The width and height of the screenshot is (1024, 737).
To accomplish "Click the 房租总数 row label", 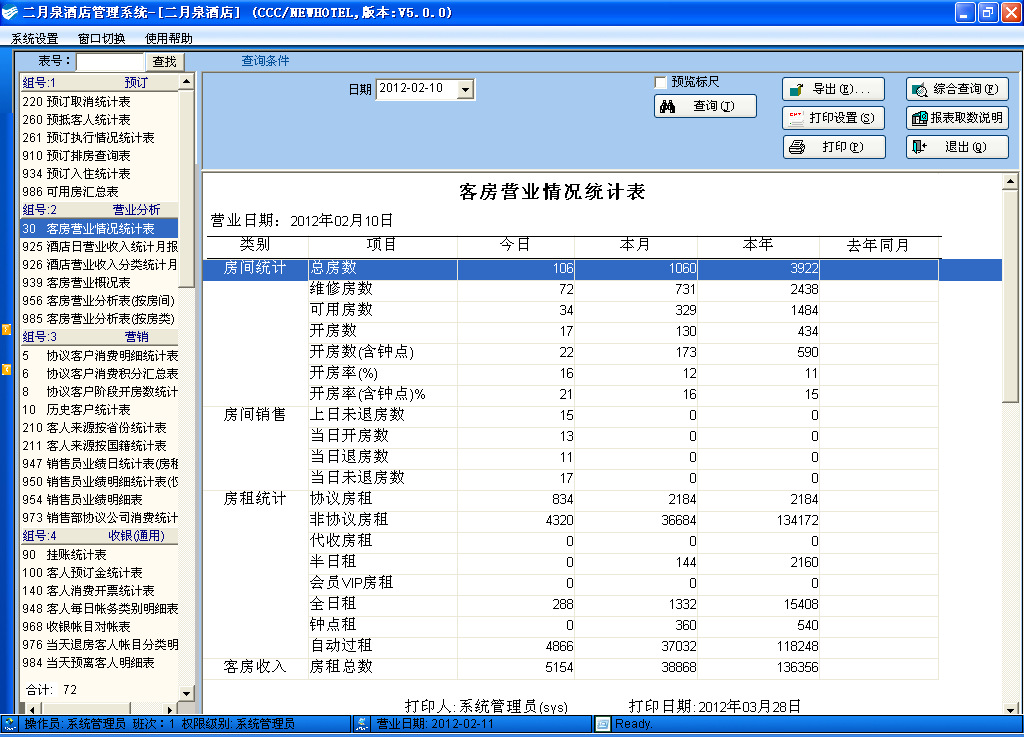I will [341, 666].
